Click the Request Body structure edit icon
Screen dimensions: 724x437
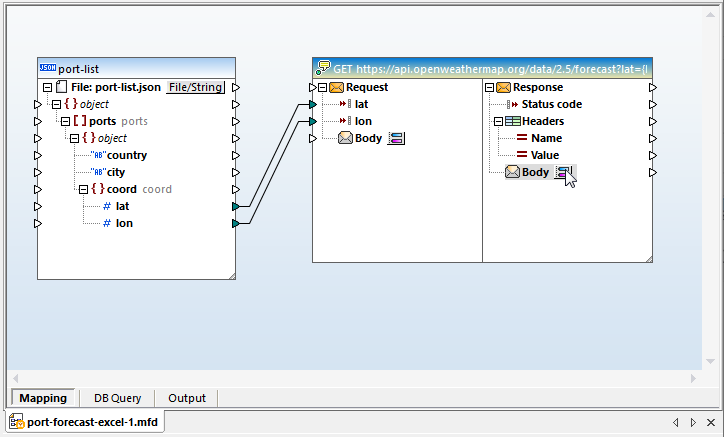(x=396, y=138)
